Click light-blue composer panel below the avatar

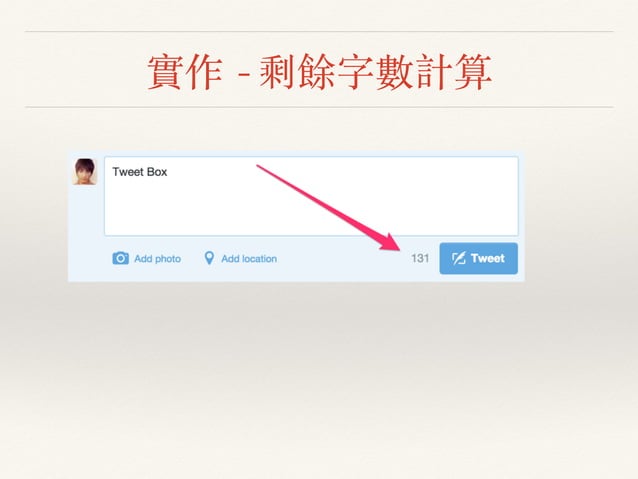tap(85, 232)
